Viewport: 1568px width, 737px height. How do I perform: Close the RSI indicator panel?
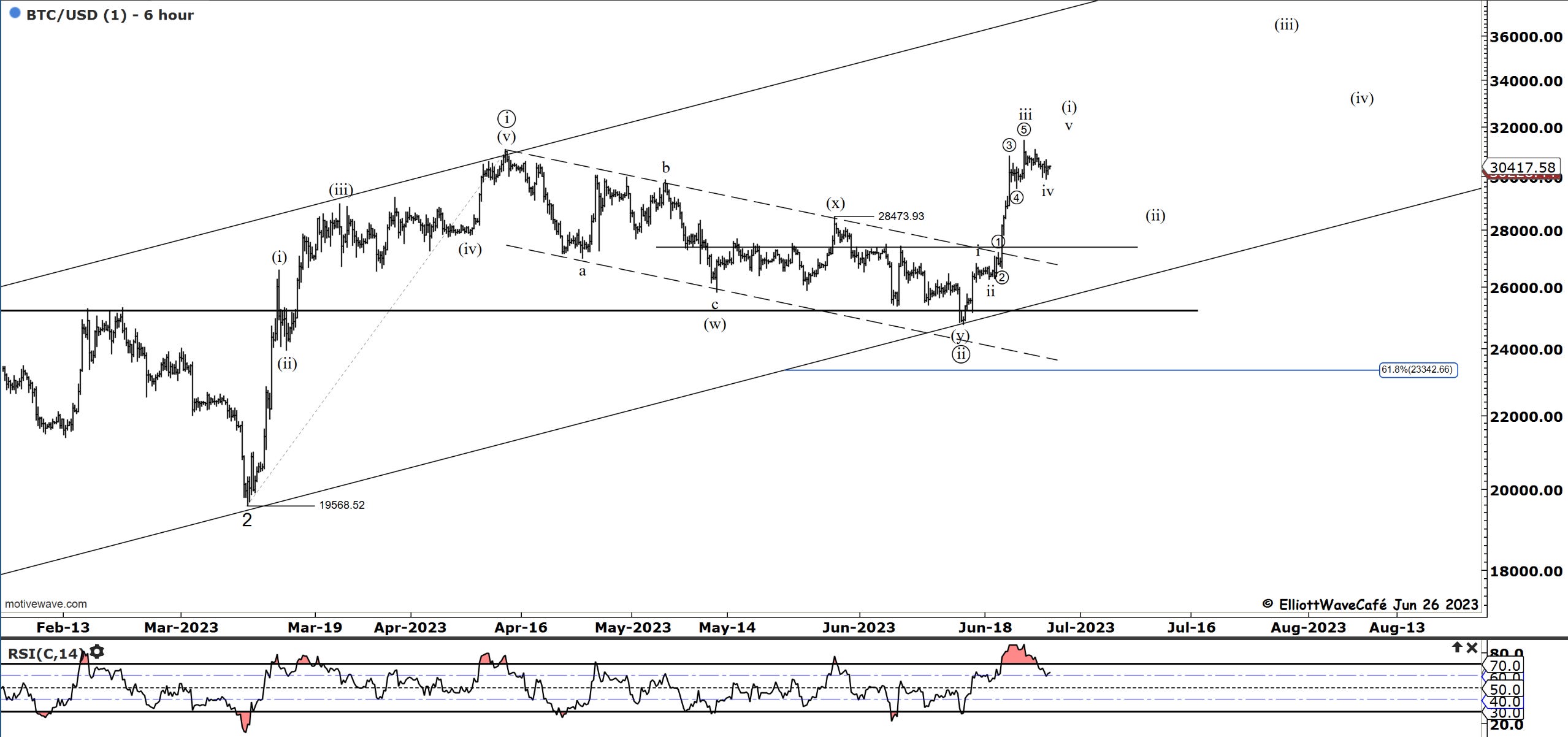(1472, 647)
